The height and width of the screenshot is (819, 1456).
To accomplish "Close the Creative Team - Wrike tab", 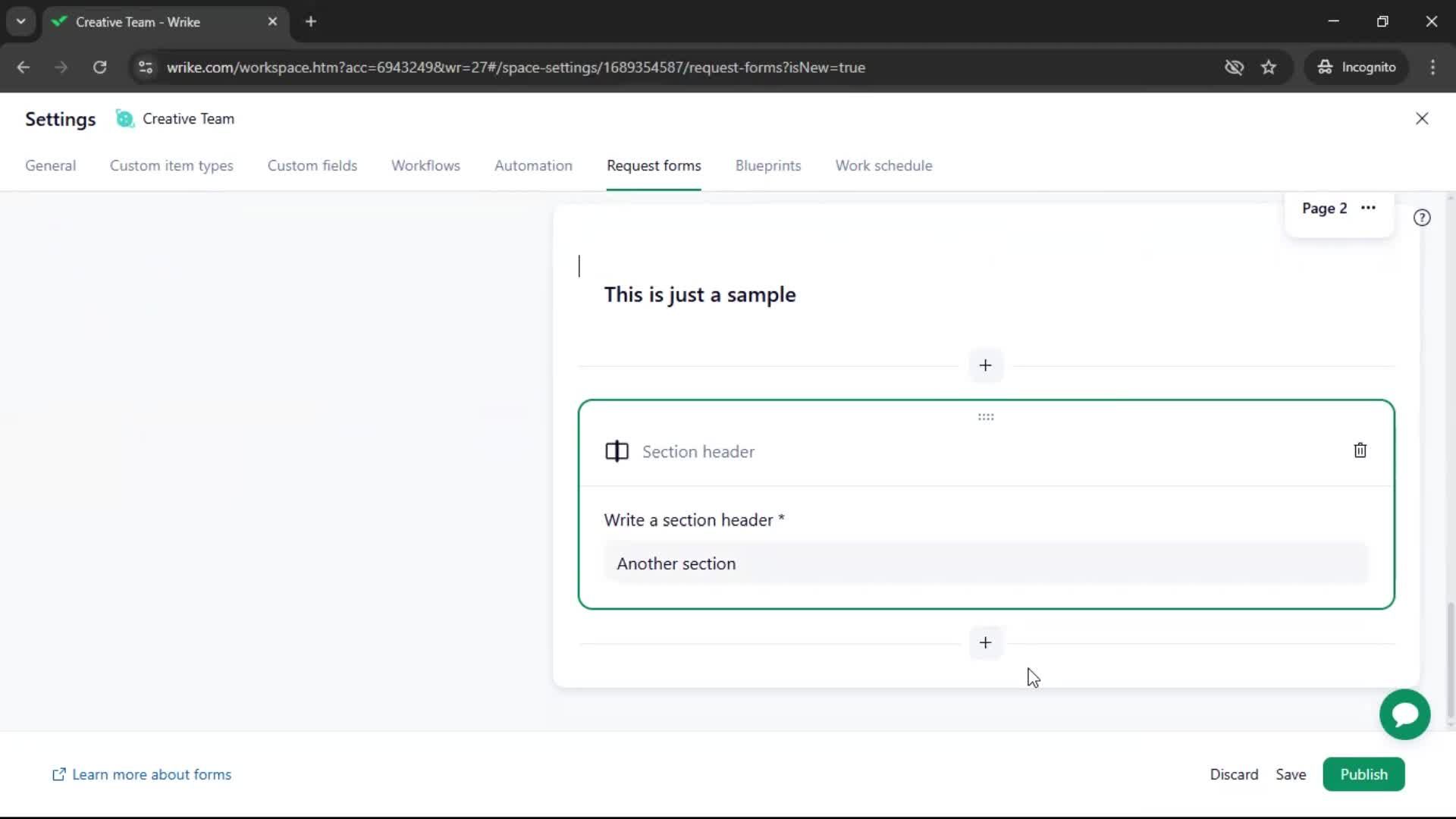I will [272, 21].
